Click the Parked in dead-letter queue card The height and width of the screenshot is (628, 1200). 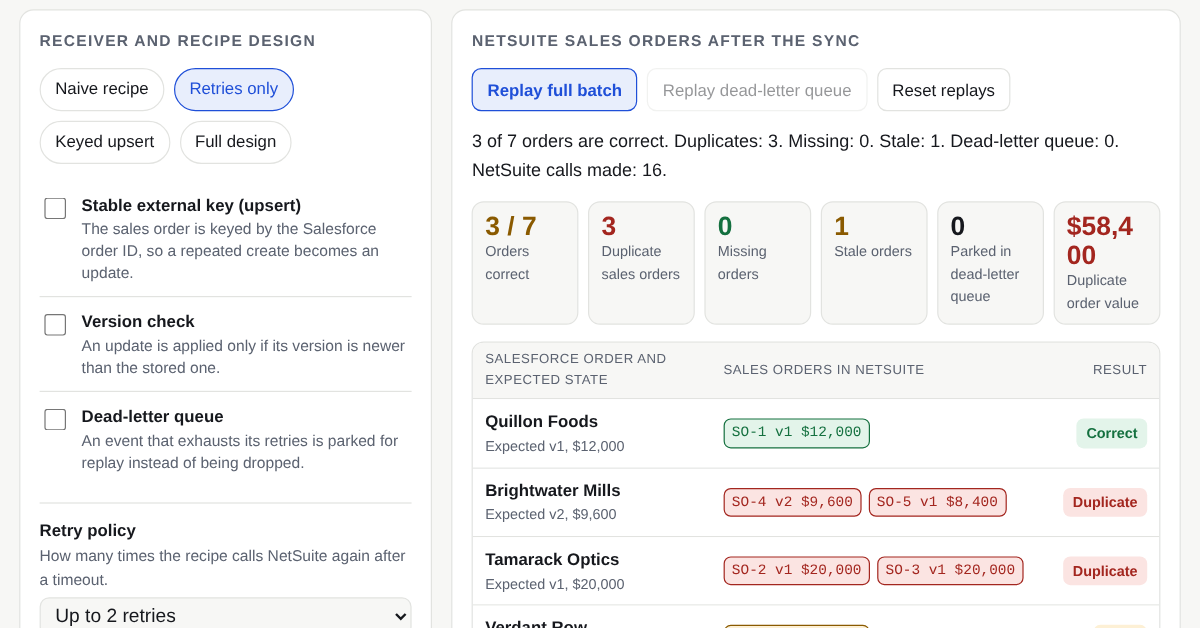click(990, 263)
